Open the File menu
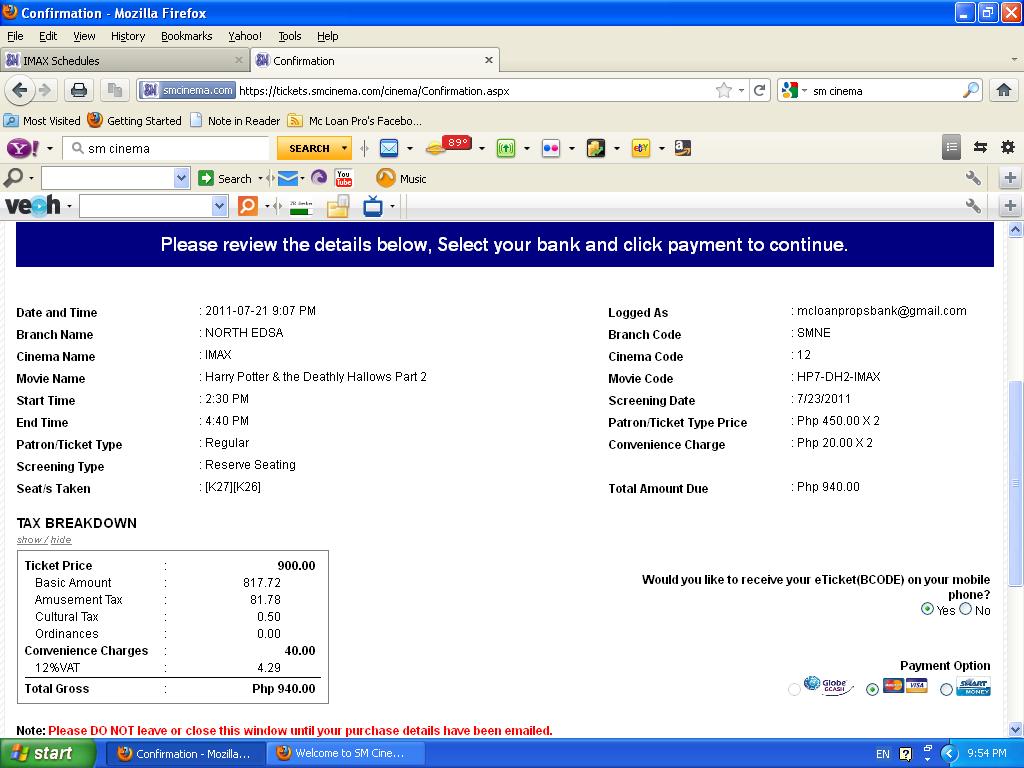This screenshot has width=1024, height=768. tap(15, 36)
